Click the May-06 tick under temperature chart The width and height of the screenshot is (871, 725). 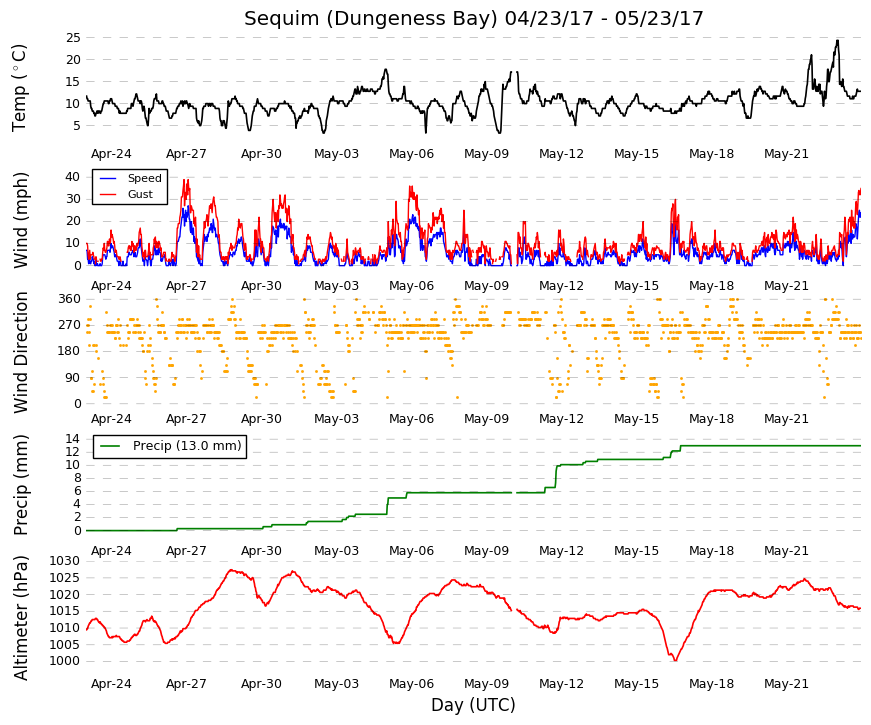pyautogui.click(x=411, y=154)
